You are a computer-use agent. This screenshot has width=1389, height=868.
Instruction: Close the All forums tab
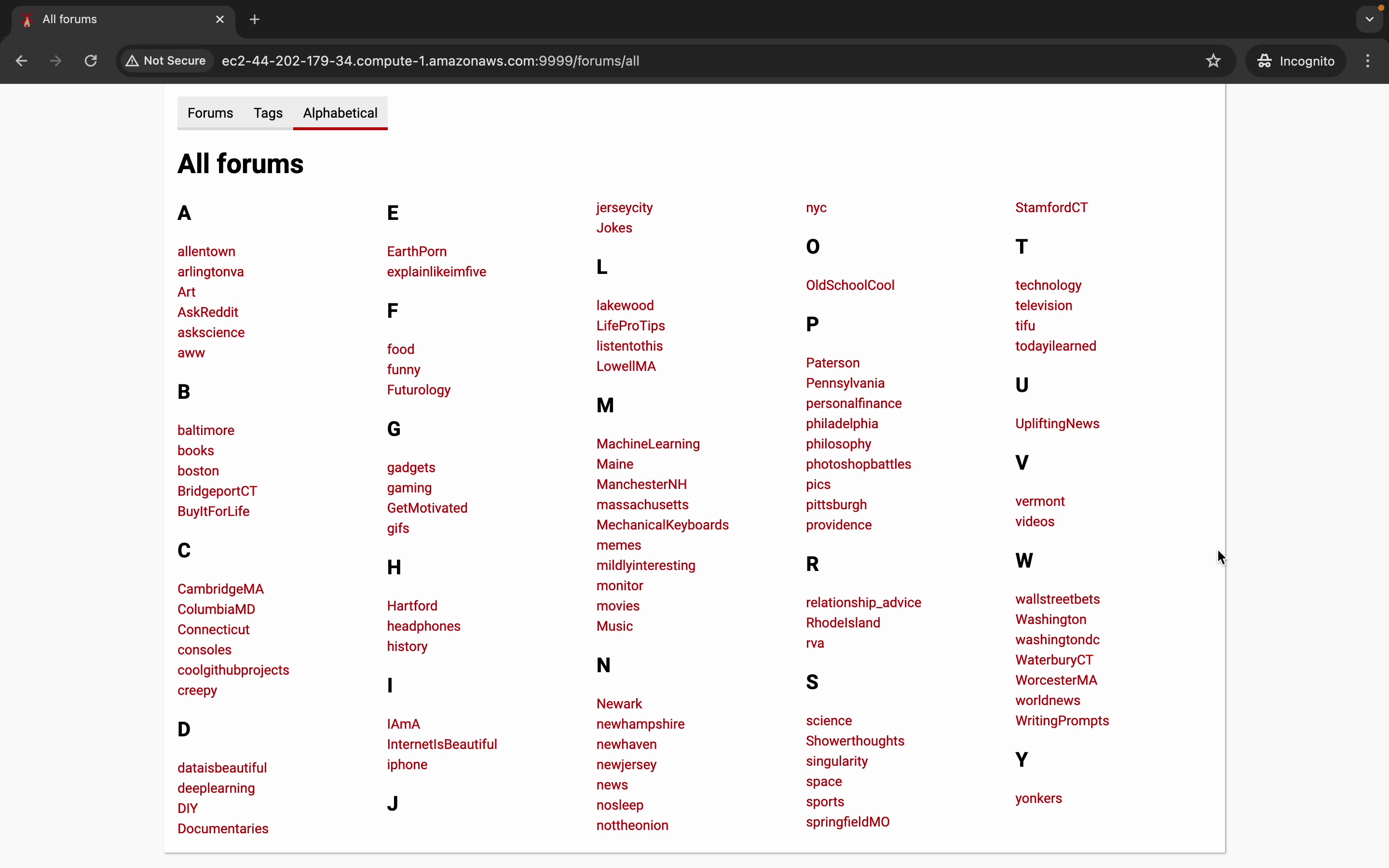coord(220,19)
